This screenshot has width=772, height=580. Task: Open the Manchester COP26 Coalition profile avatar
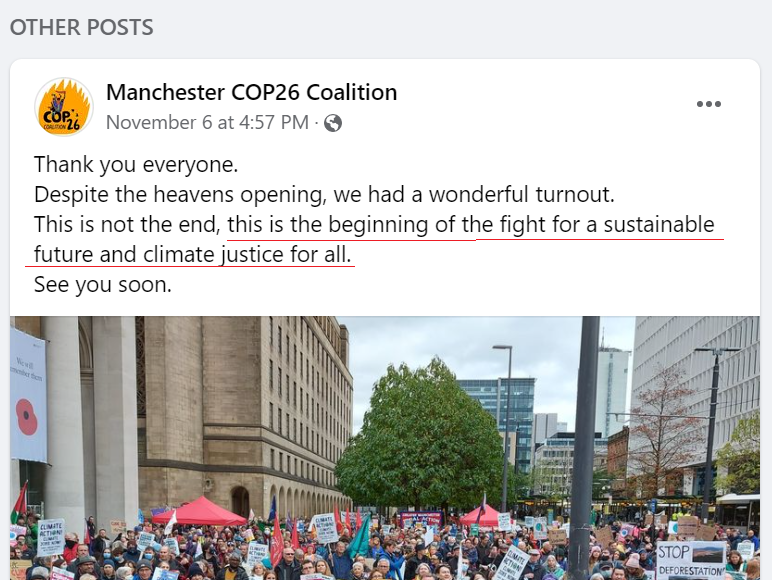(64, 107)
